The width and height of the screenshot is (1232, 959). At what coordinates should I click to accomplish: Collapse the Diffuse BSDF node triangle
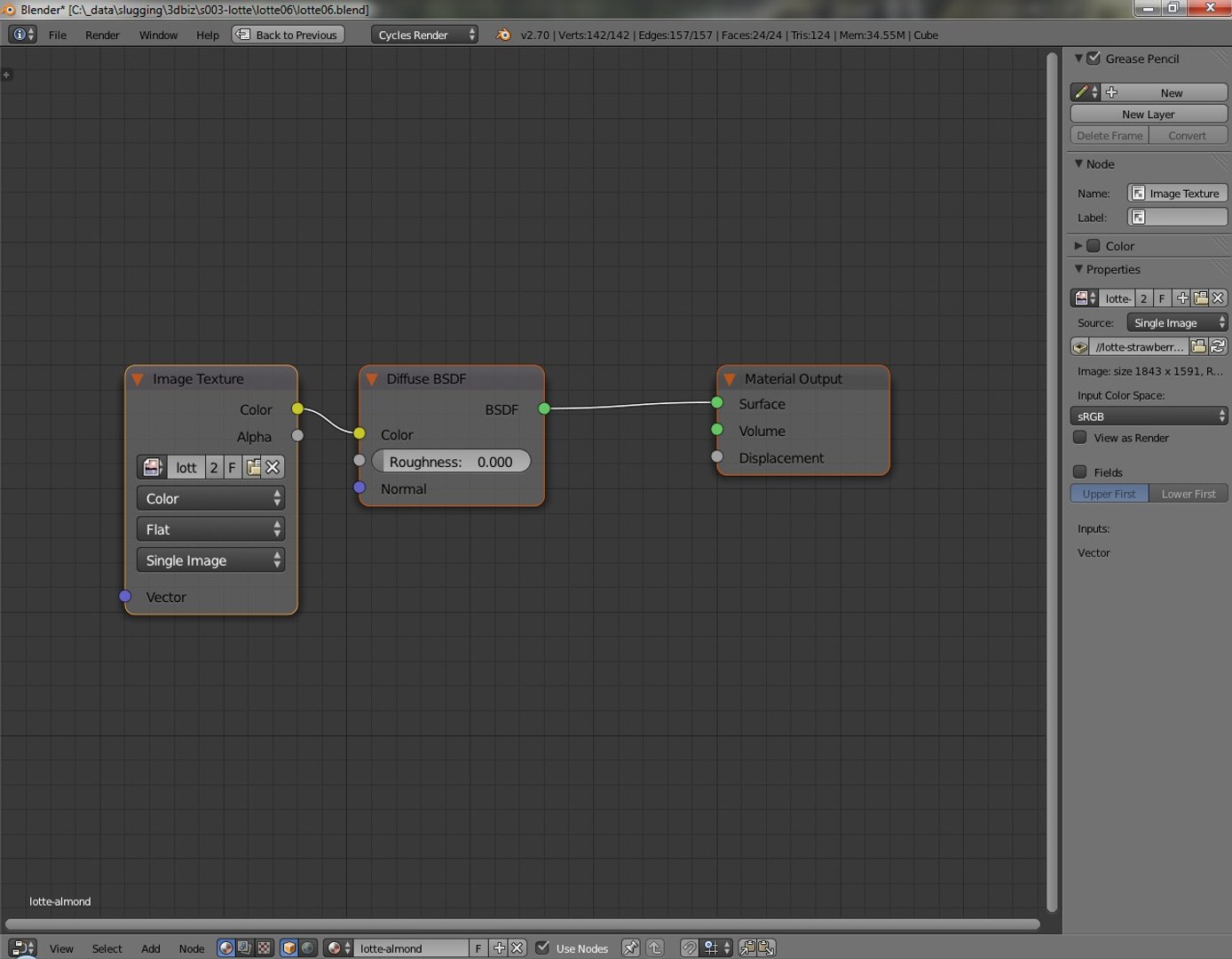(372, 379)
